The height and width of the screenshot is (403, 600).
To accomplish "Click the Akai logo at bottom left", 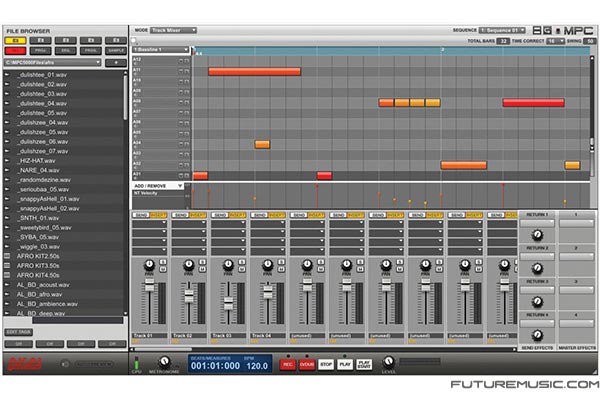I will (x=24, y=364).
